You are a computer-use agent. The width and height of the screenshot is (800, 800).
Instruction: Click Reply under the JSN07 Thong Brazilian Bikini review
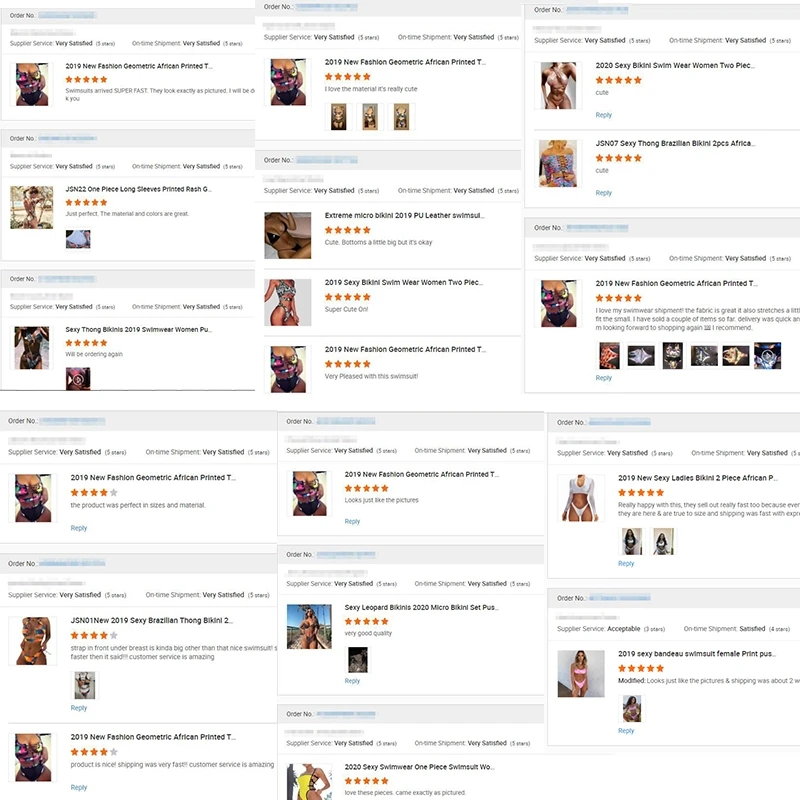click(603, 193)
